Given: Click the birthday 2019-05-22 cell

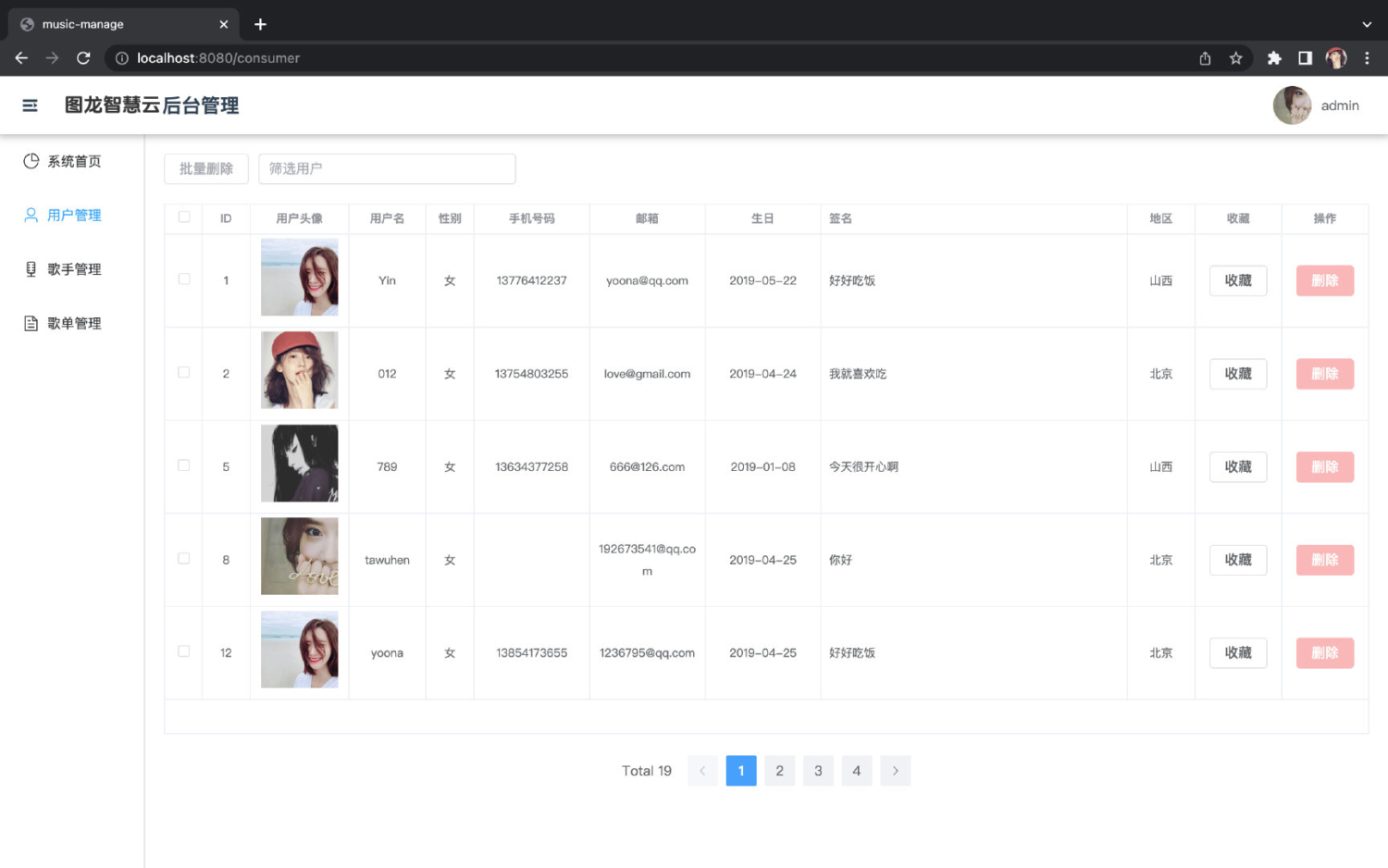Looking at the screenshot, I should pyautogui.click(x=762, y=280).
